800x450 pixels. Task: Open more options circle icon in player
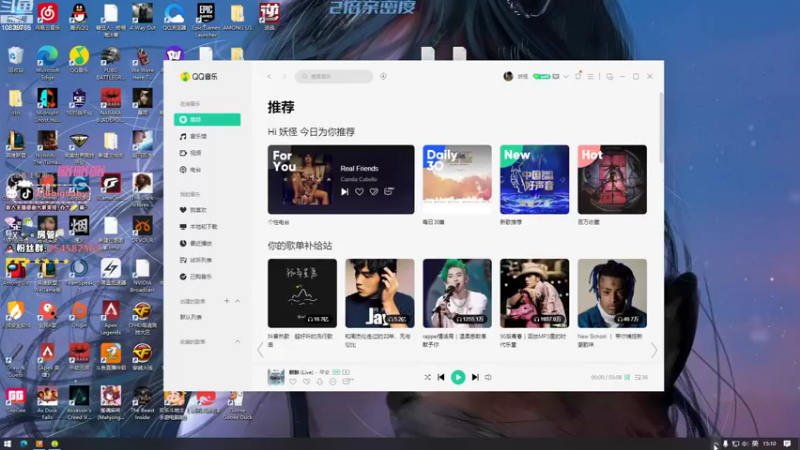pyautogui.click(x=333, y=382)
